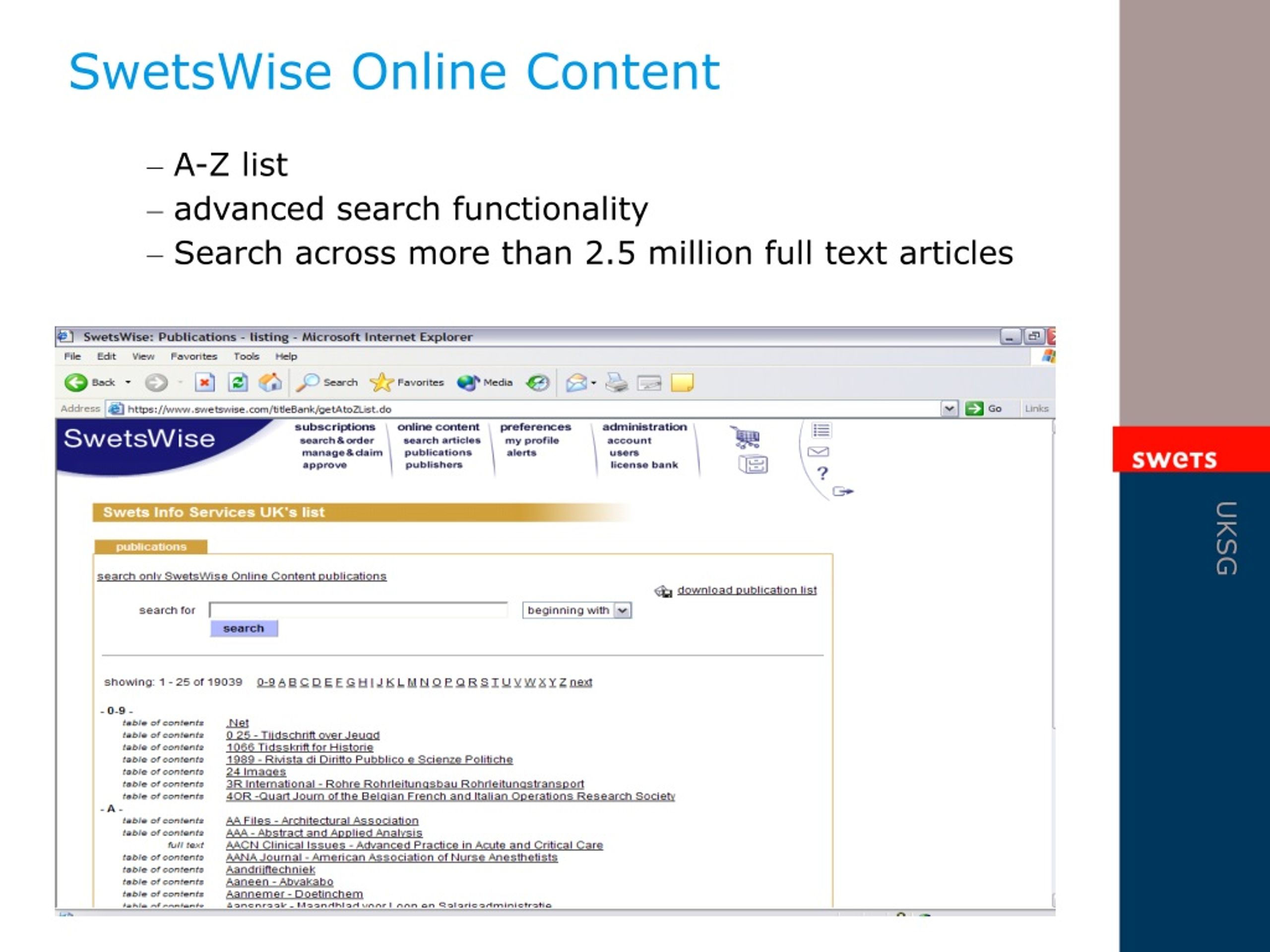Open the View menu

(x=143, y=357)
